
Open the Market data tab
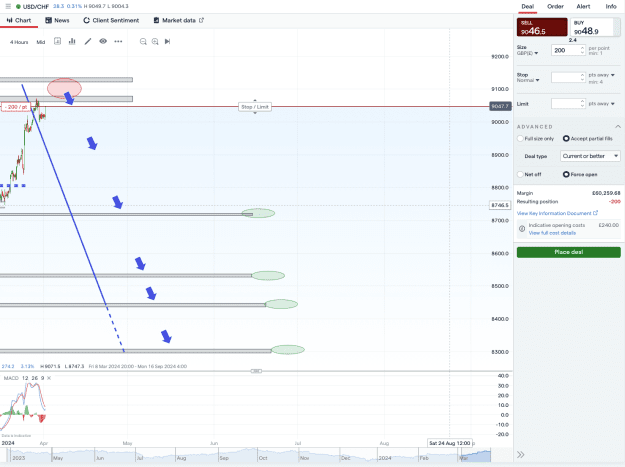point(179,20)
